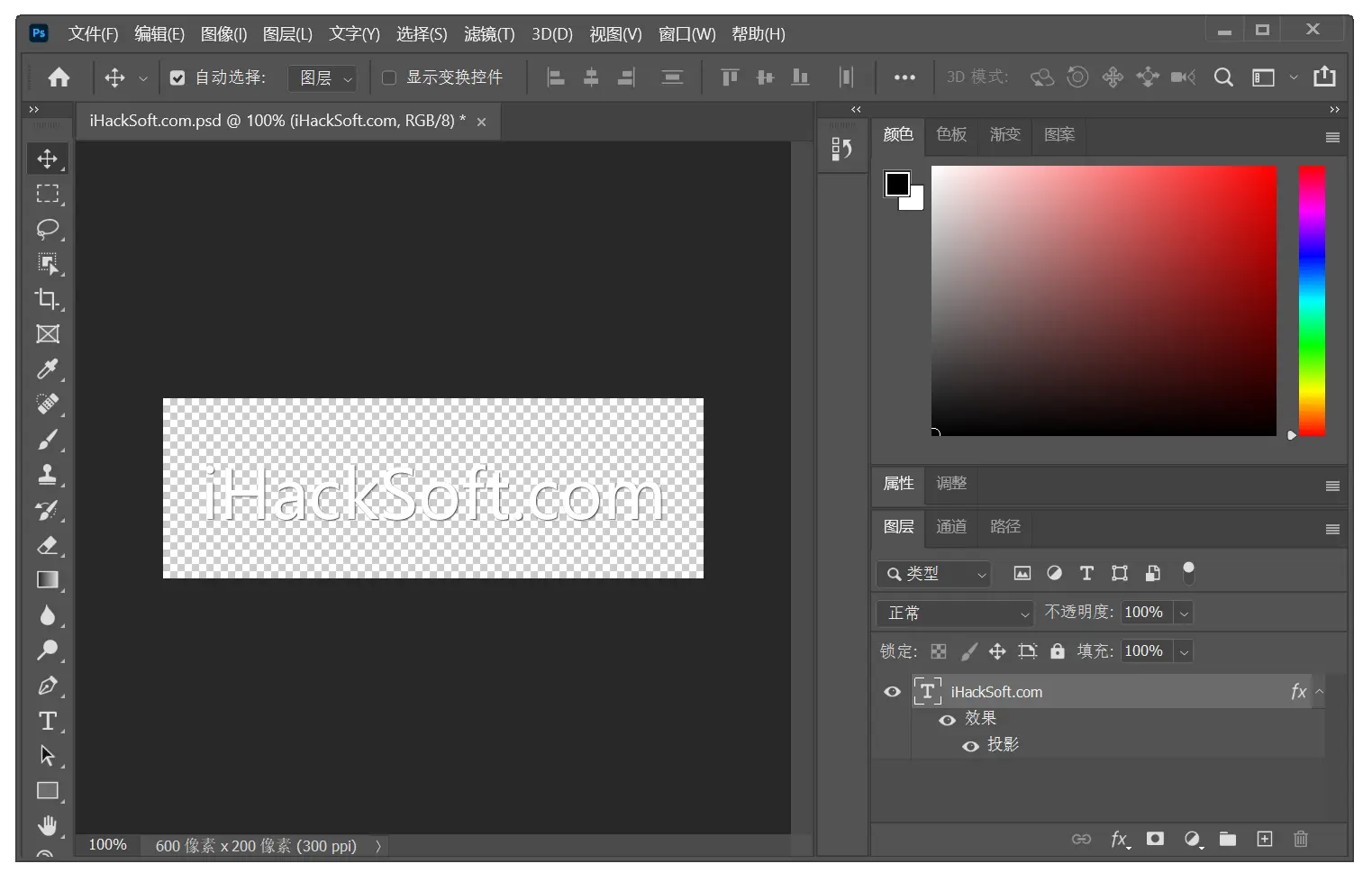
Task: Create a new layer with plus icon
Action: (1265, 839)
